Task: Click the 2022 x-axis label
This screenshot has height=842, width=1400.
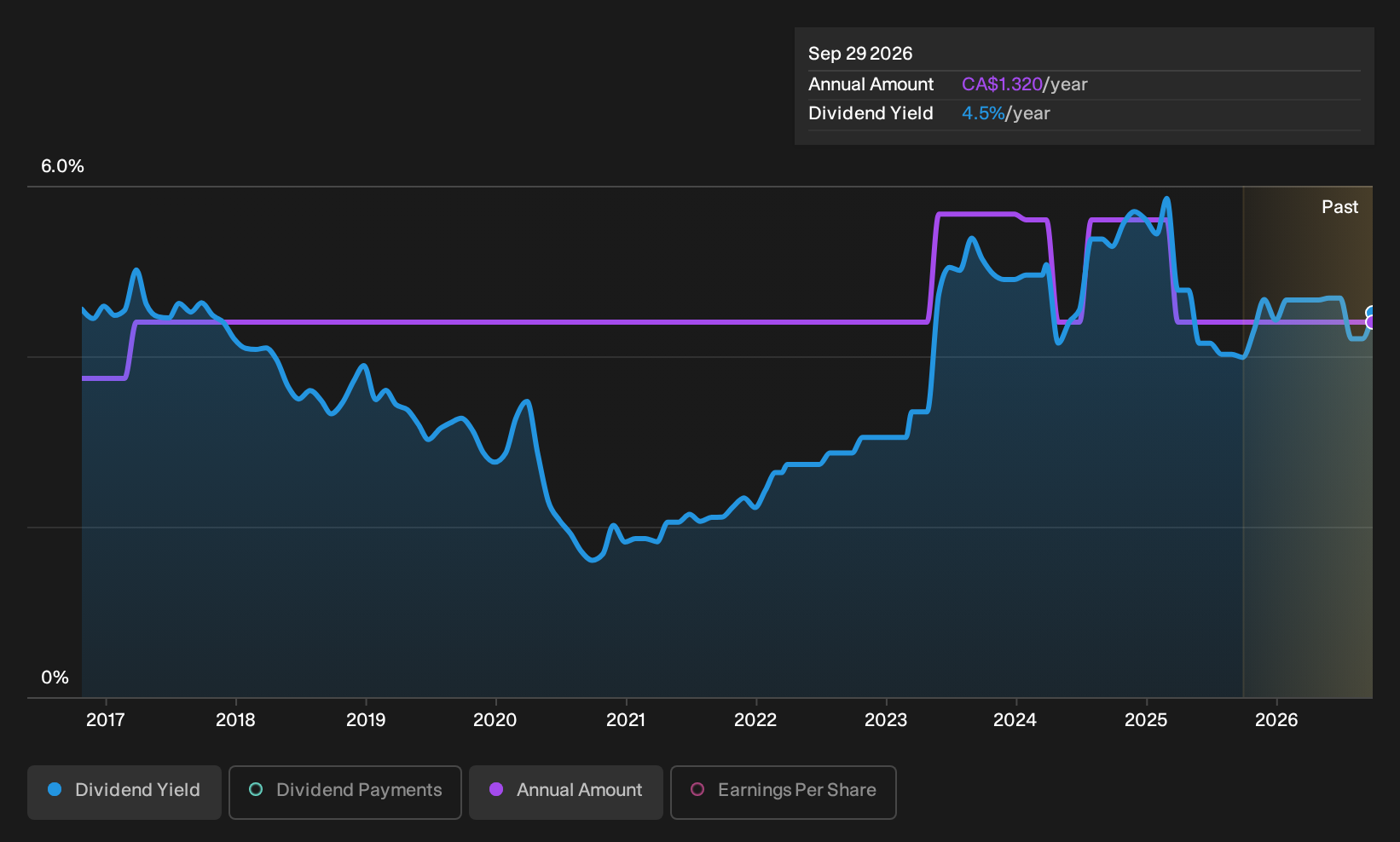Action: pos(755,720)
